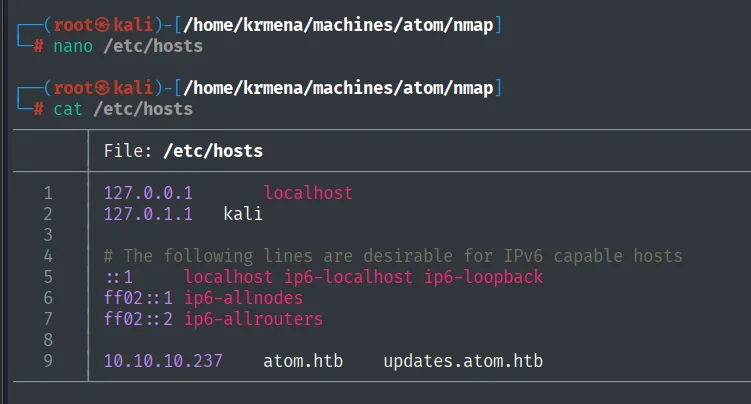This screenshot has height=404, width=751.
Task: Click line number 9 in the gutter
Action: (48, 361)
